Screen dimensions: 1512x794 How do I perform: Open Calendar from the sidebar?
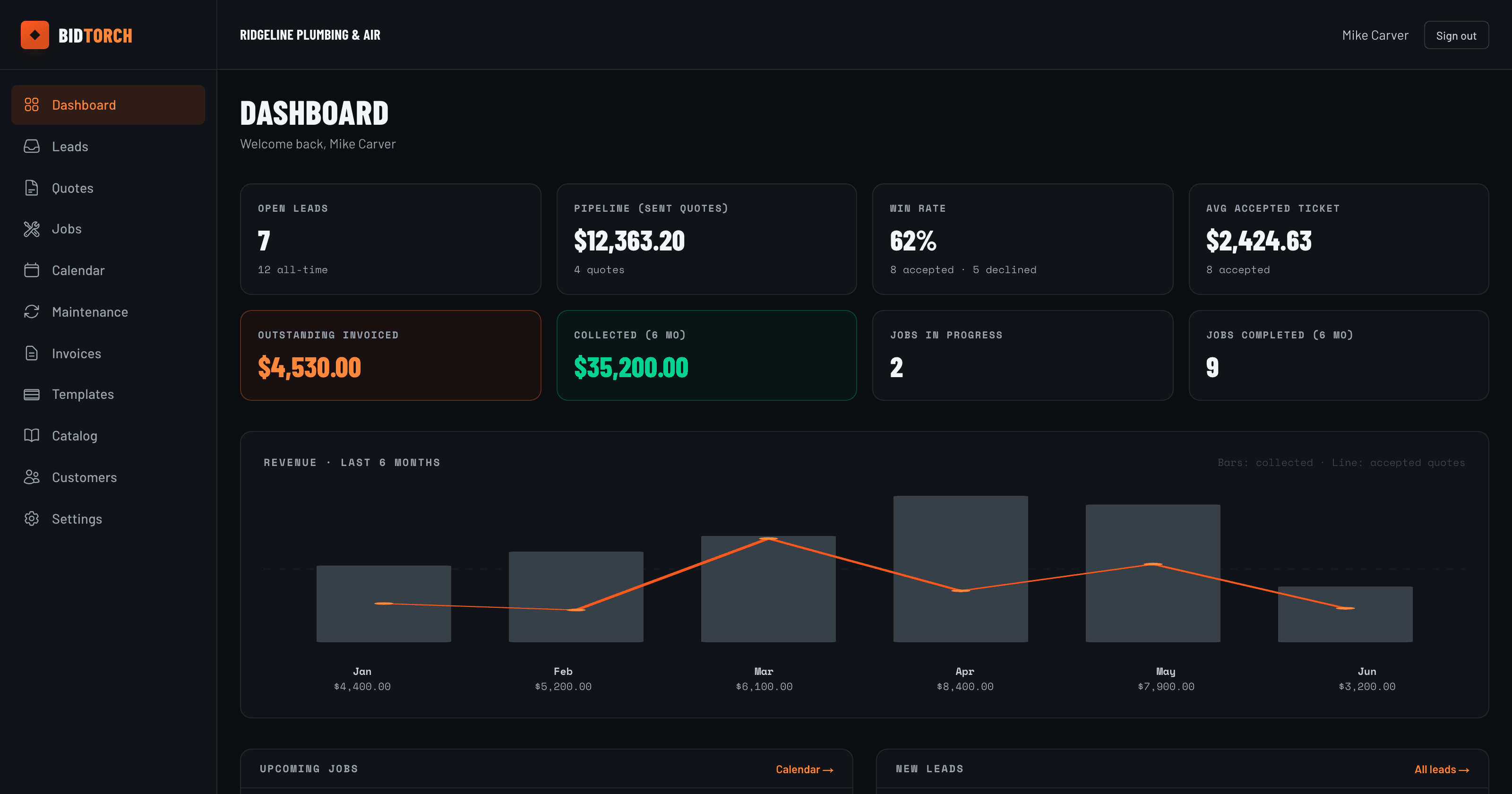(108, 270)
